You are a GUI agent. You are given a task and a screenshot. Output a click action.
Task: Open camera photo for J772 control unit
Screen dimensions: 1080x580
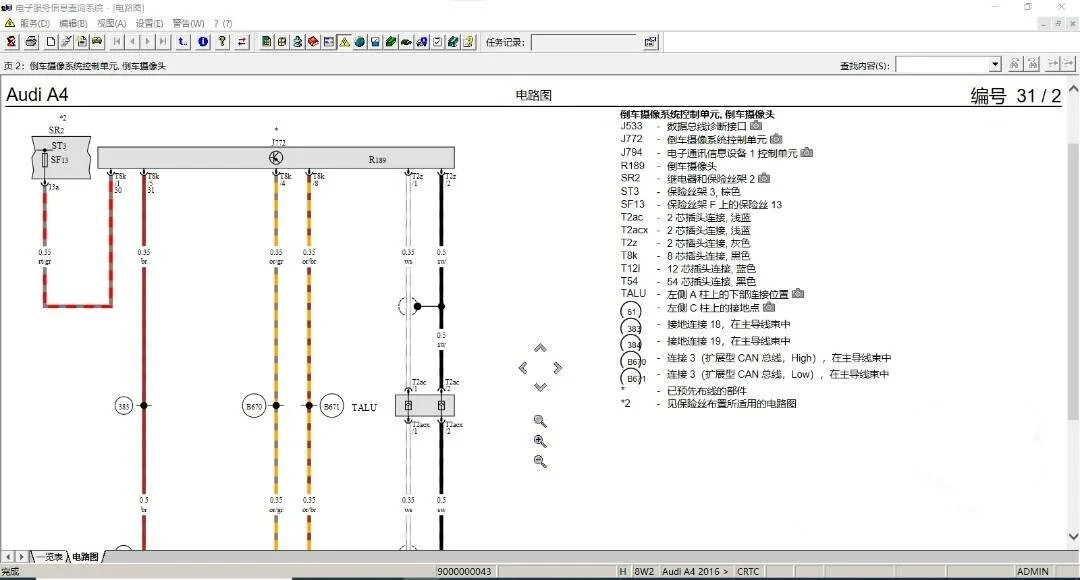(x=776, y=139)
